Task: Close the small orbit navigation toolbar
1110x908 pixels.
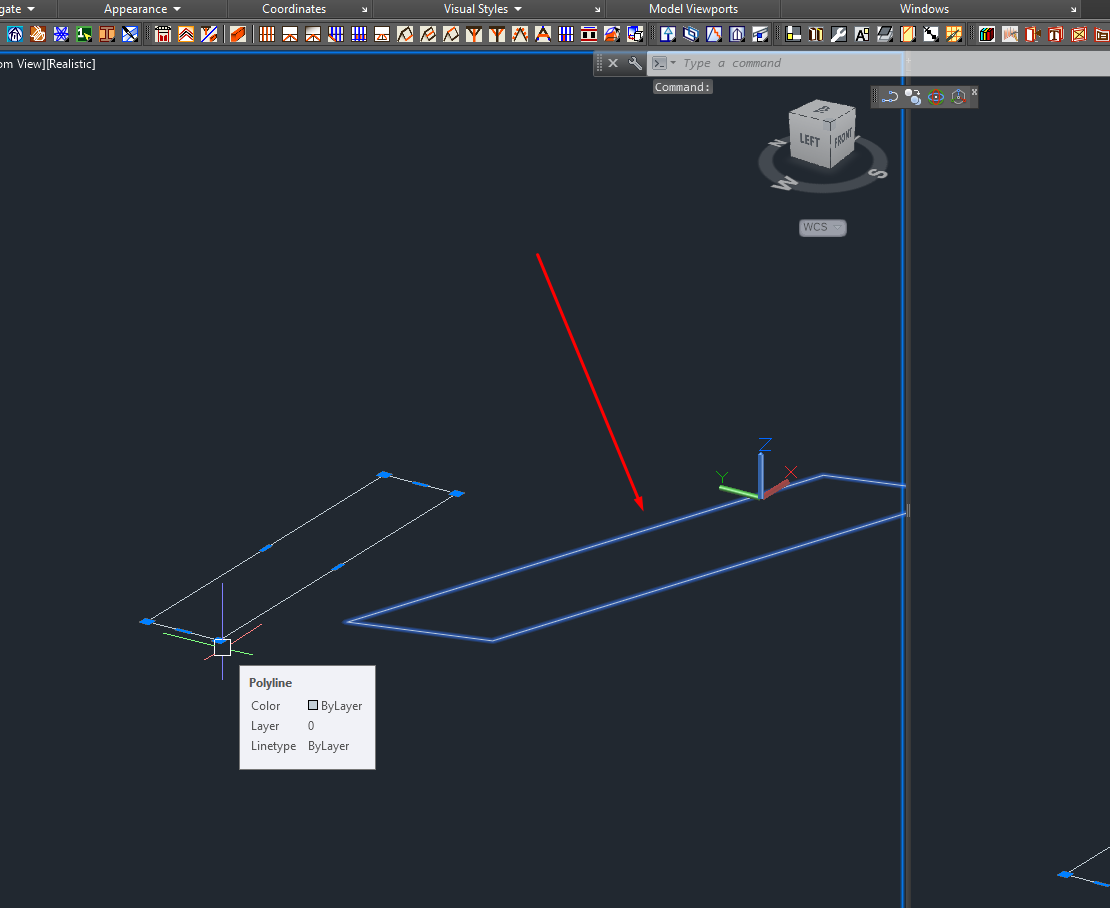Action: 974,92
